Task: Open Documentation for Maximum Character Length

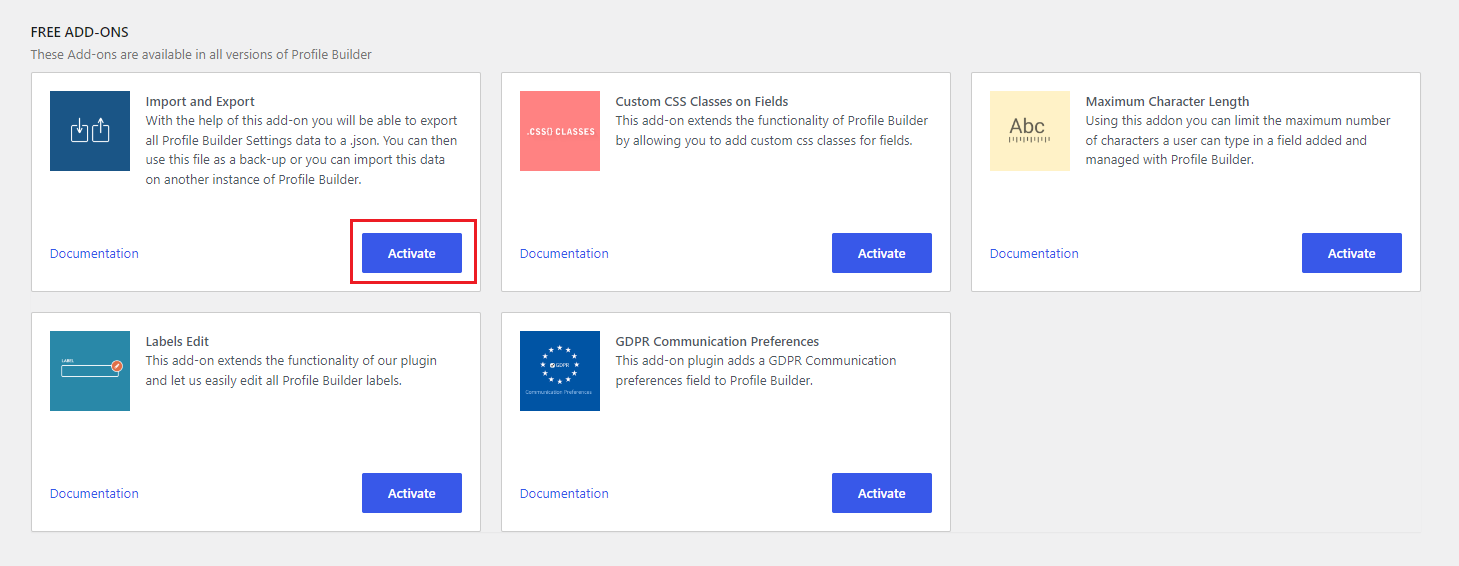Action: click(1034, 253)
